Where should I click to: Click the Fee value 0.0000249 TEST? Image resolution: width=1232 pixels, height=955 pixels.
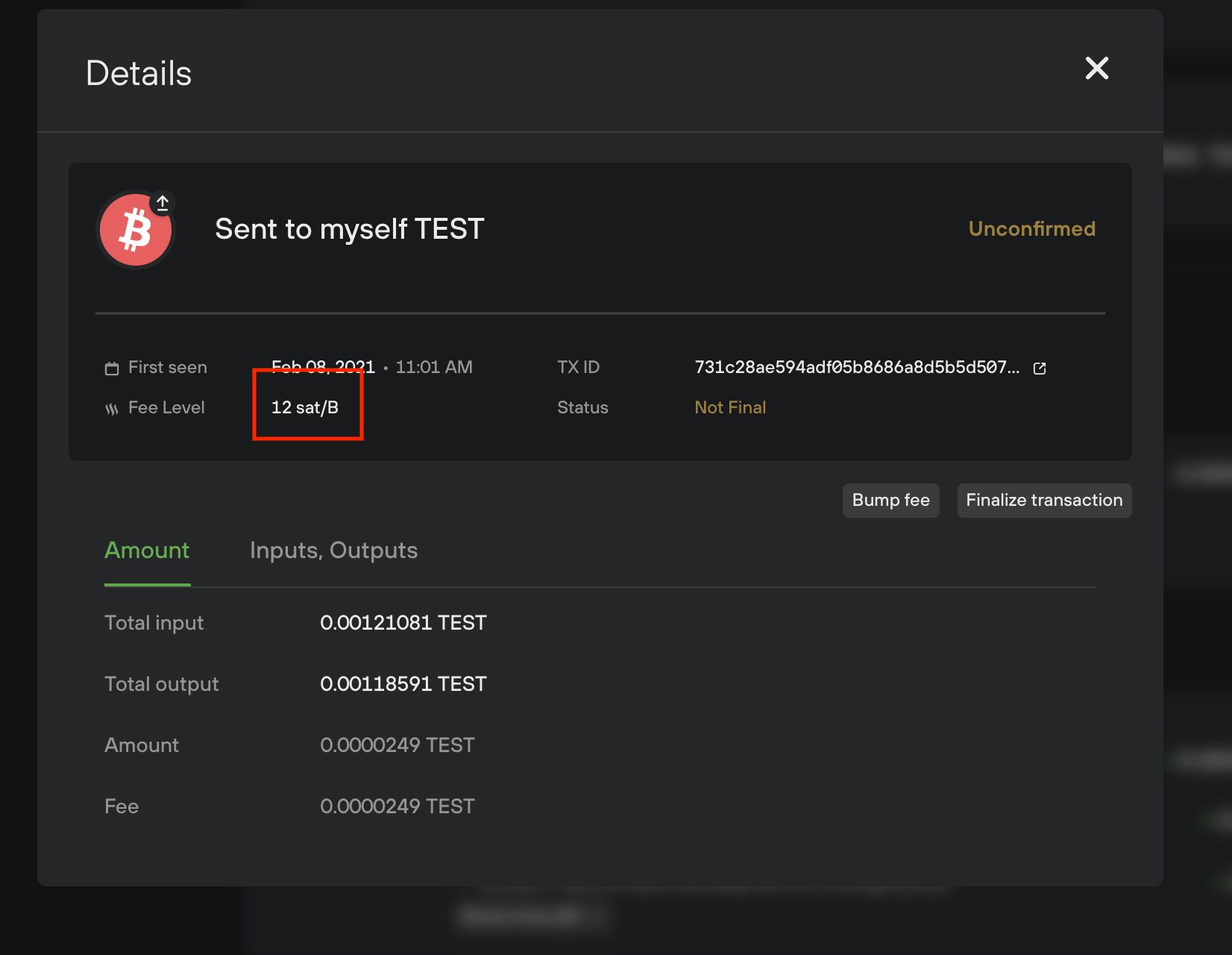click(397, 806)
